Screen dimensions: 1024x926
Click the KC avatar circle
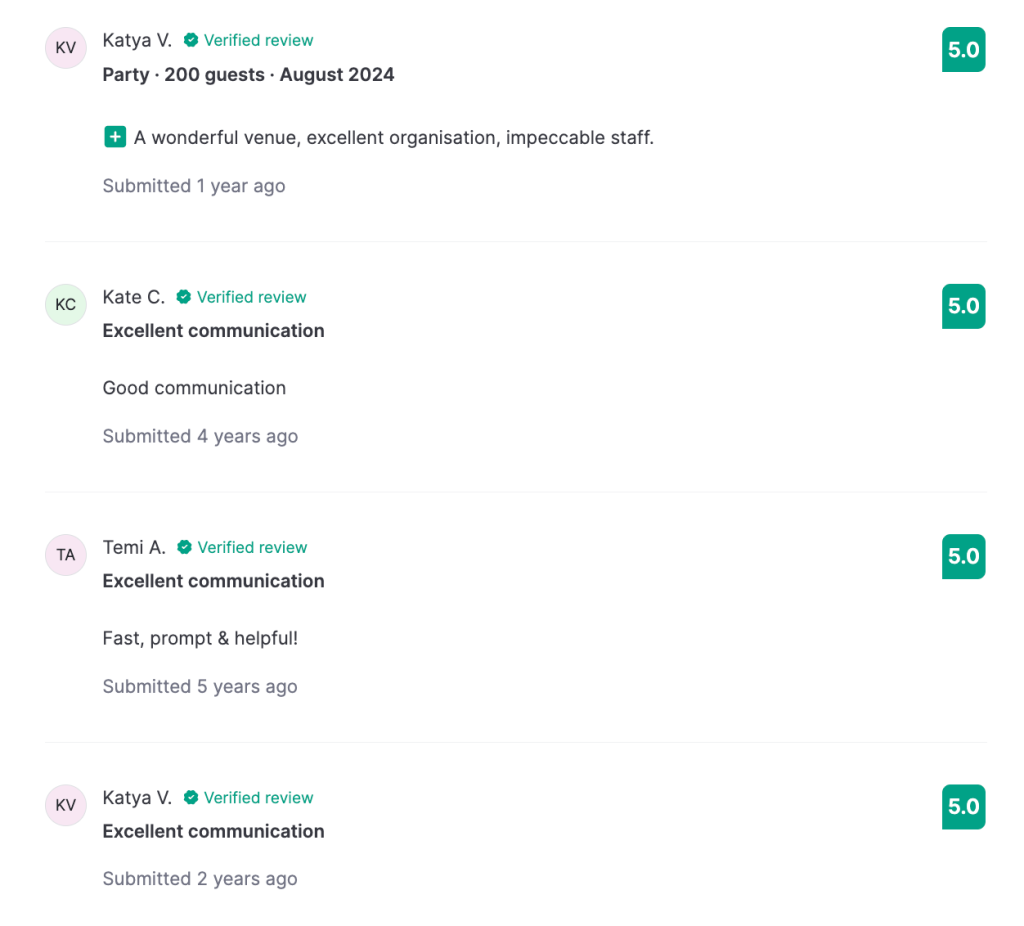(x=66, y=305)
